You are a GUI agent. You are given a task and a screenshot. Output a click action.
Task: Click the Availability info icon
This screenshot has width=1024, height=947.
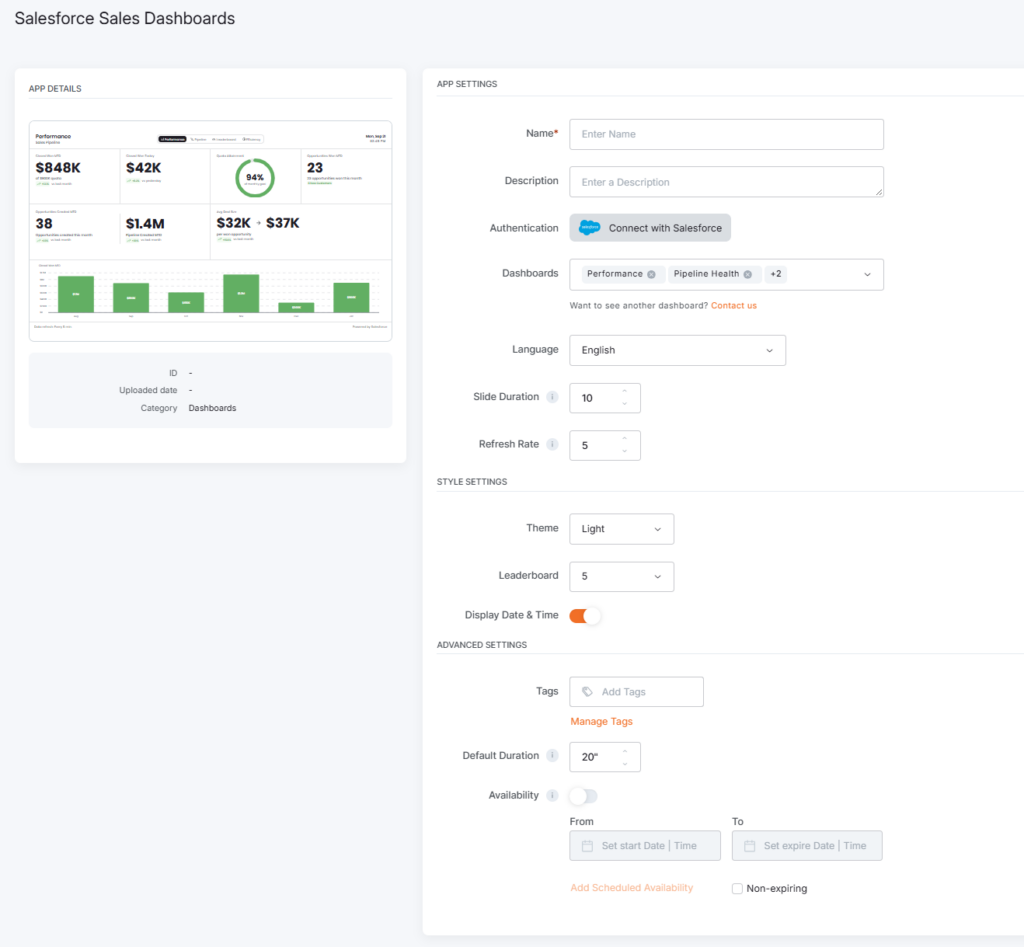(552, 795)
